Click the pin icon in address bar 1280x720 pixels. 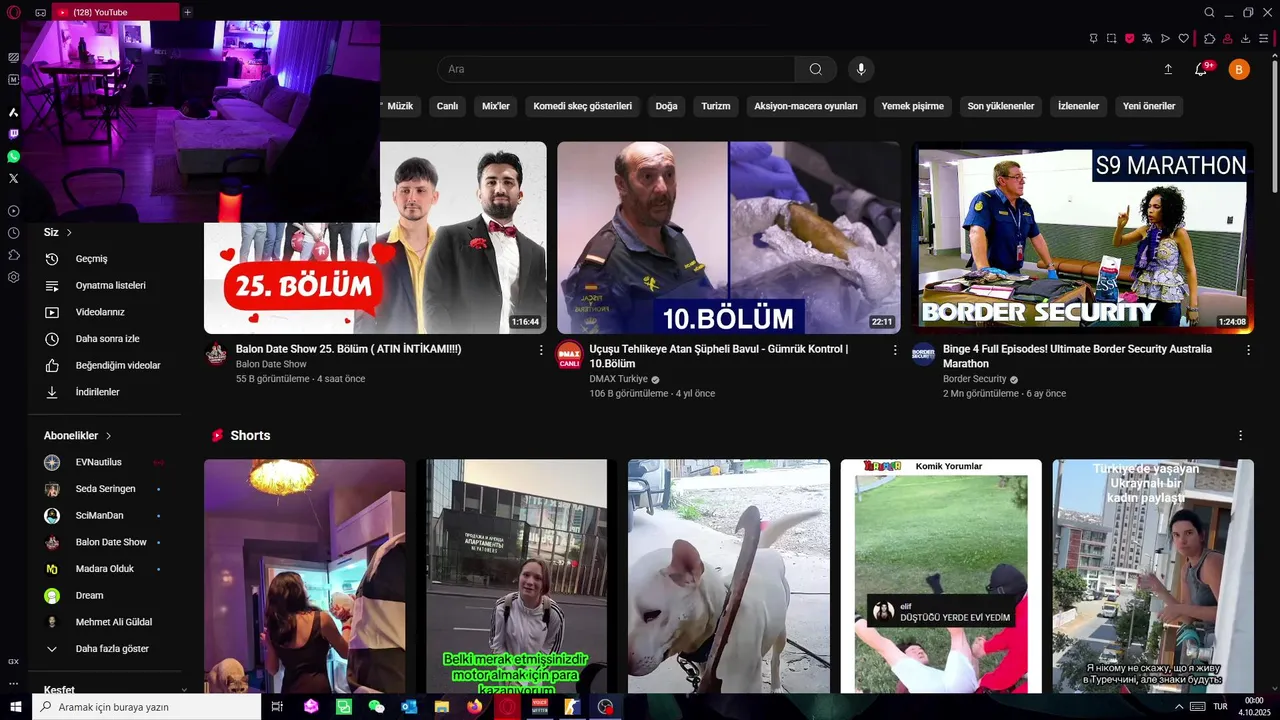[x=1093, y=39]
